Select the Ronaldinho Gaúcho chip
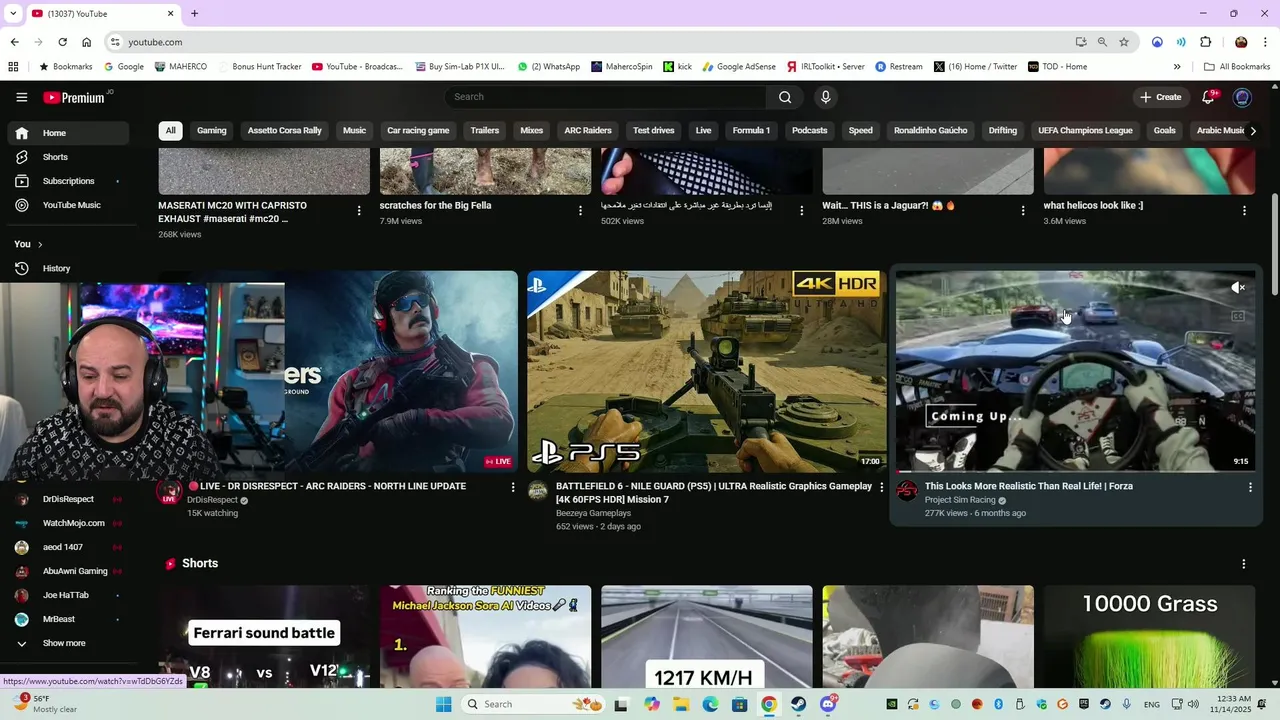The height and width of the screenshot is (720, 1280). (930, 131)
